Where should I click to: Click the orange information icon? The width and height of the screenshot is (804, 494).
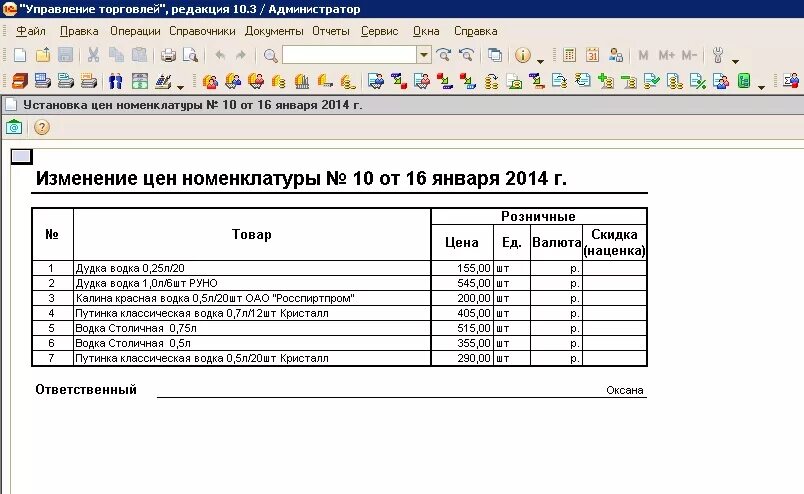pos(522,55)
